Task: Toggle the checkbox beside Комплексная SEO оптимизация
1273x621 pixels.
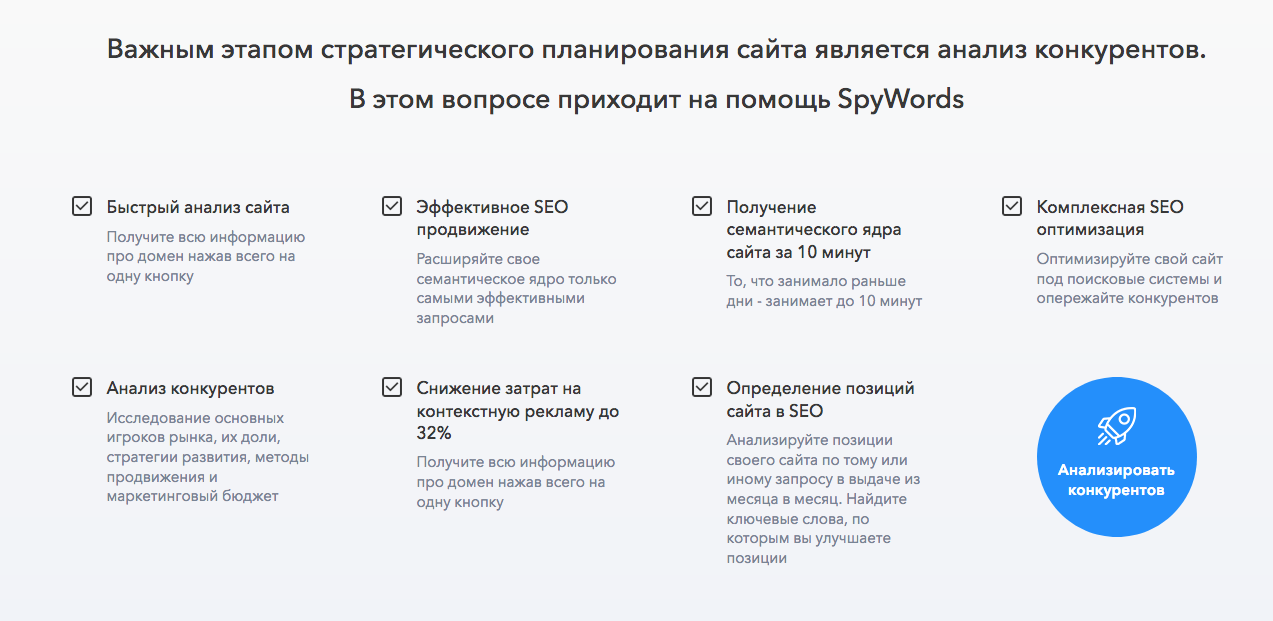Action: tap(1012, 206)
